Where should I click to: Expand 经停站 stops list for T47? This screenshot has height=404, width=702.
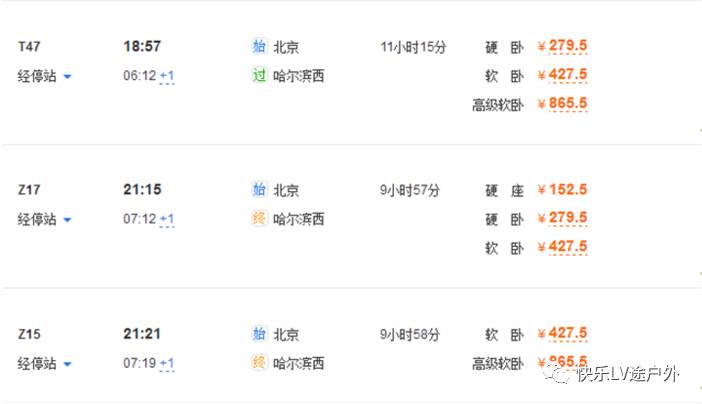point(44,76)
